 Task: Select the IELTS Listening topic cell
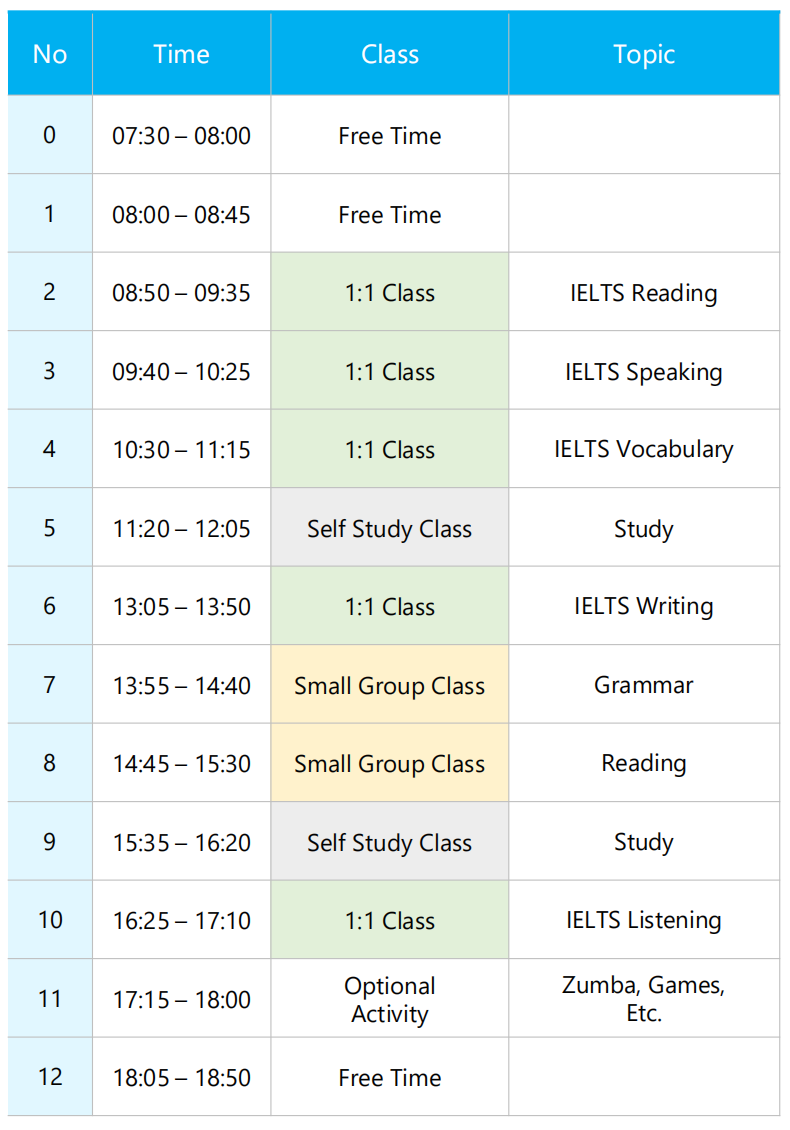point(644,920)
